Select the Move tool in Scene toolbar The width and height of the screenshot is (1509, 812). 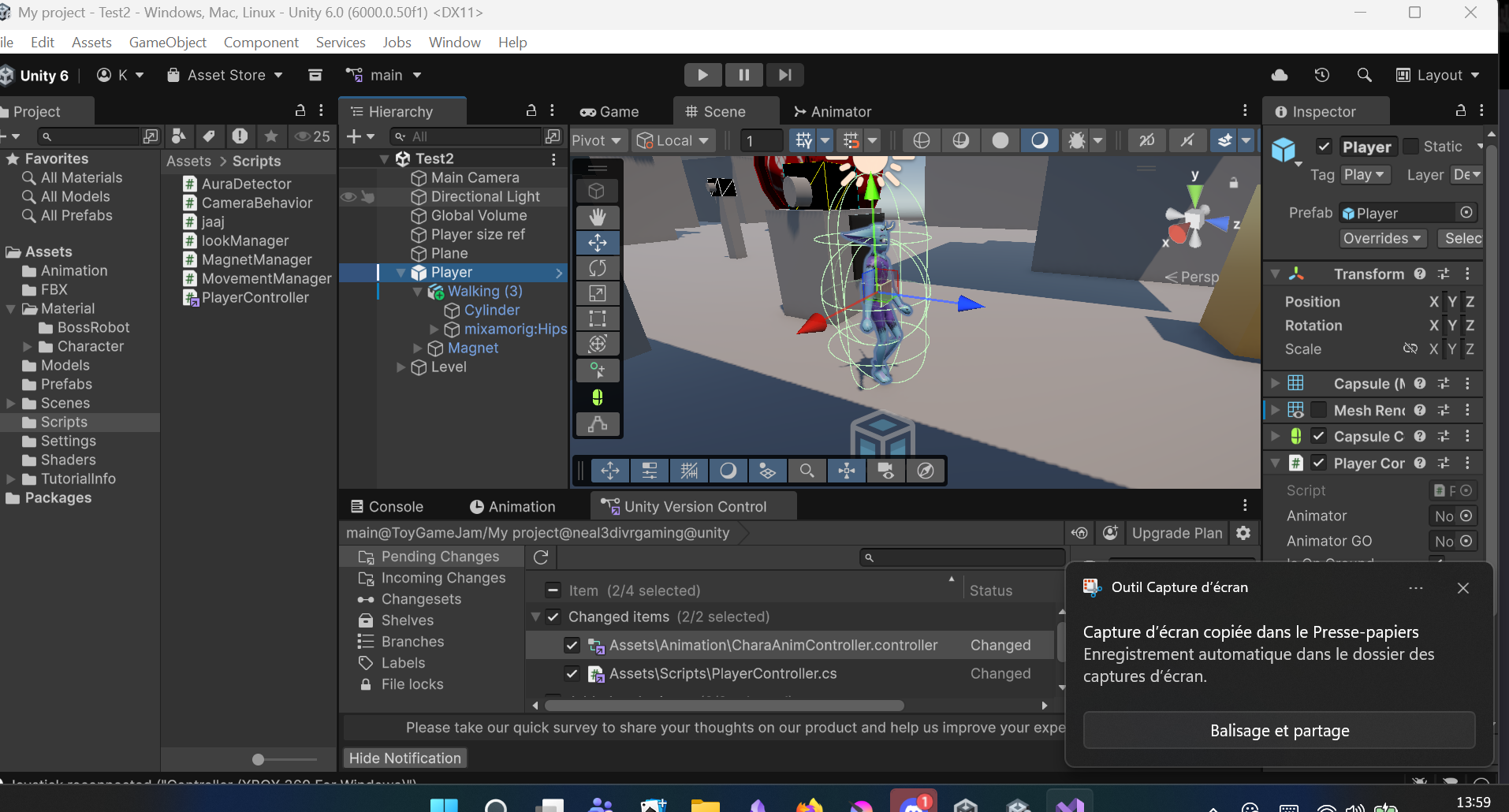coord(598,243)
